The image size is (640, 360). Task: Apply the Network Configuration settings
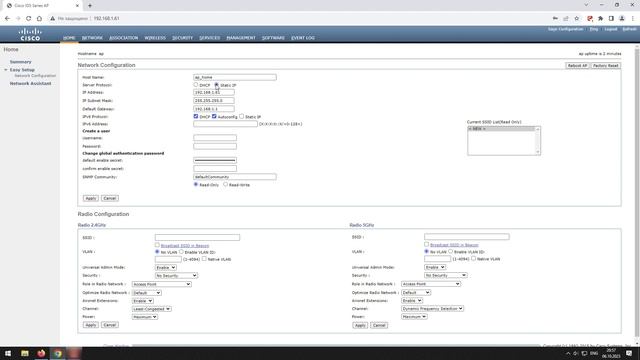[91, 198]
